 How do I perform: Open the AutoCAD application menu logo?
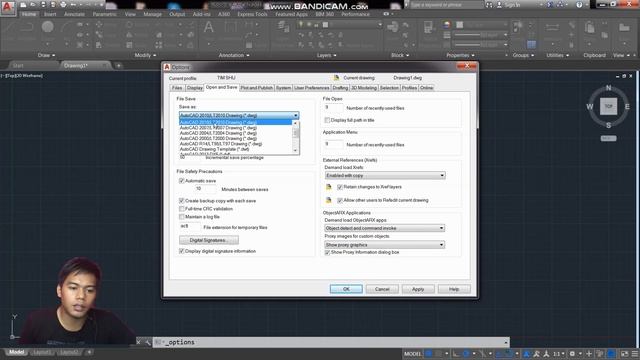7,8
